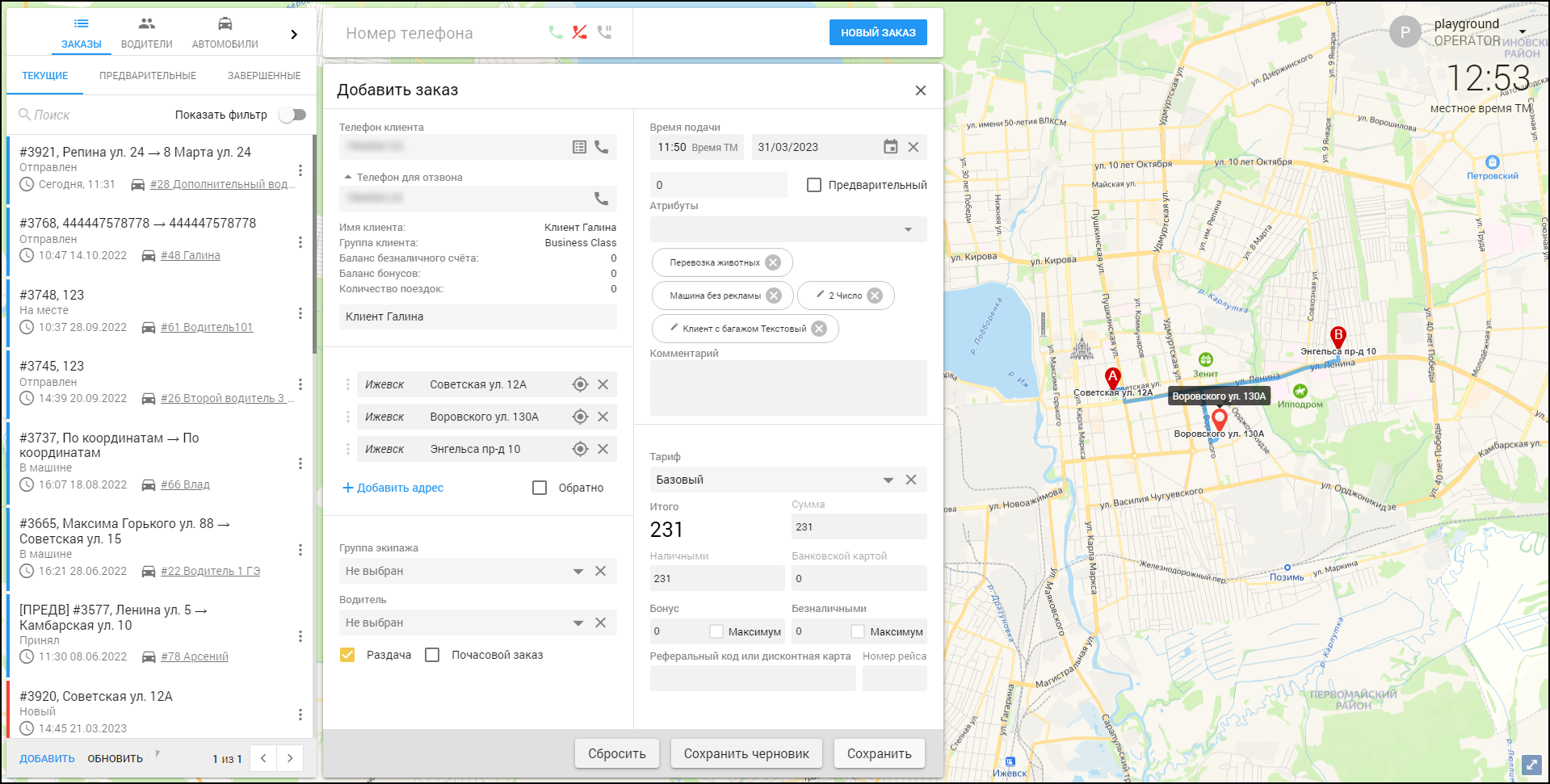
Task: Click the red hang up call icon
Action: (x=579, y=32)
